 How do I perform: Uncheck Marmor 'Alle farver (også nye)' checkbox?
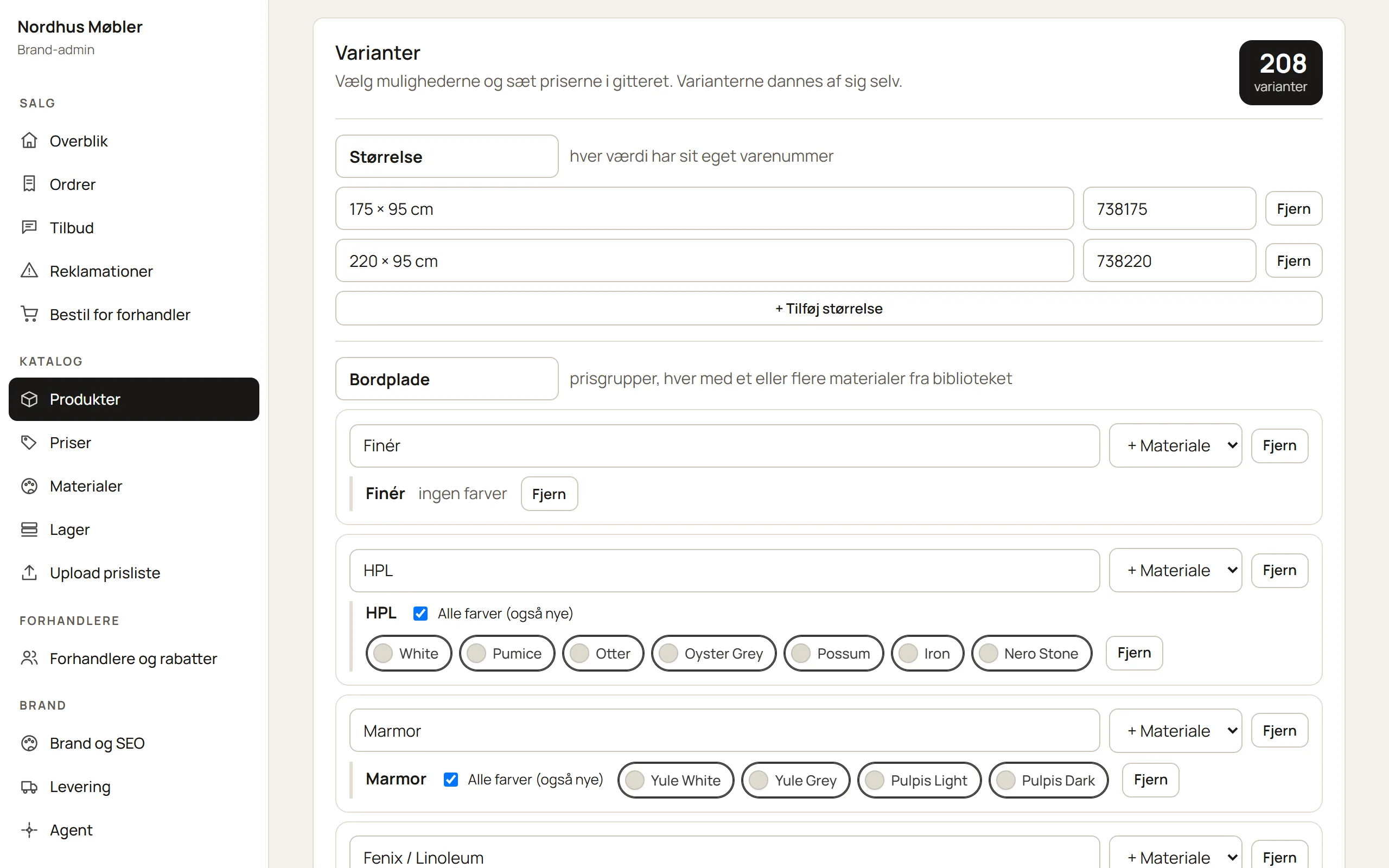coord(450,779)
